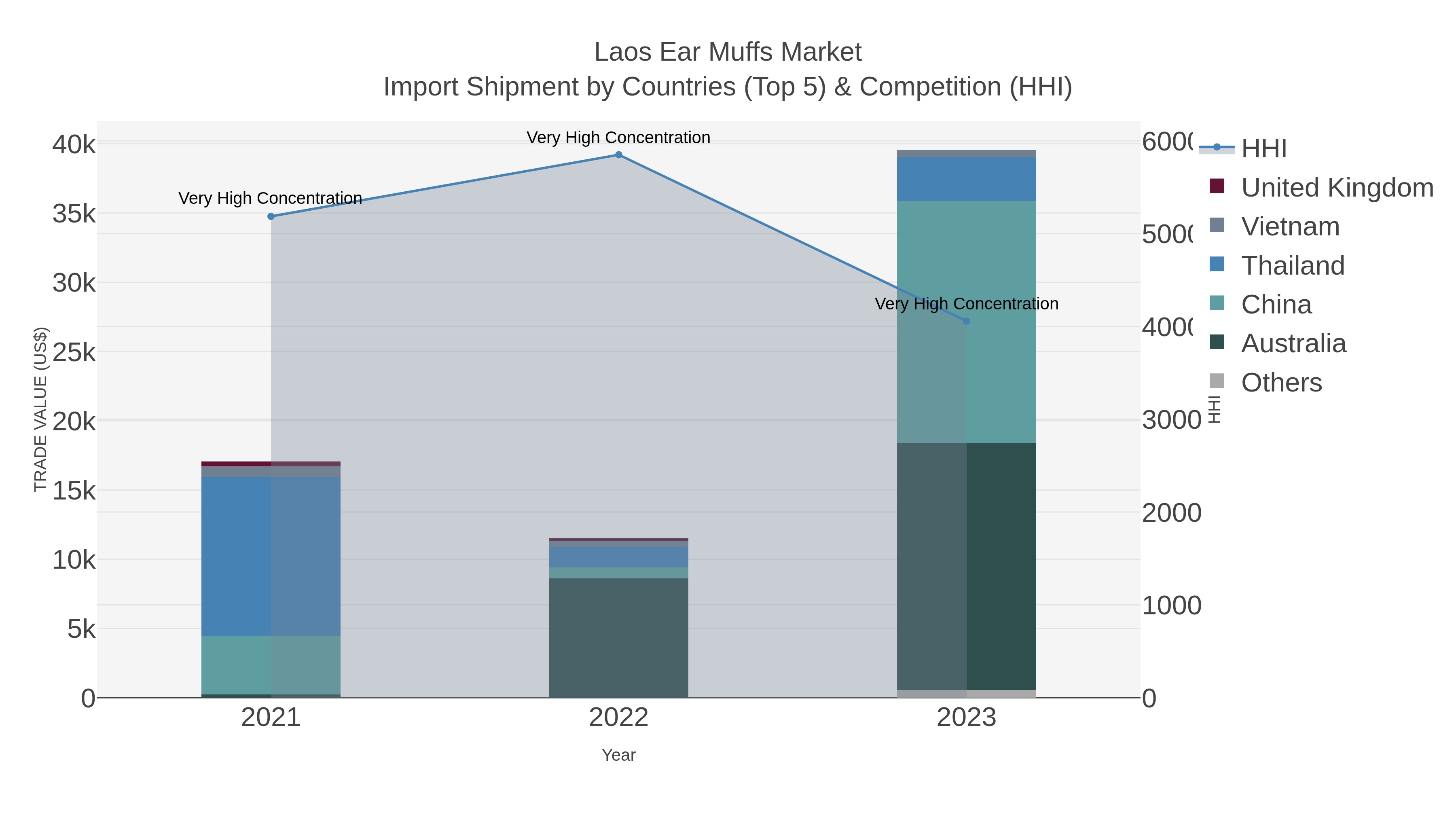1456x819 pixels.
Task: Click Thailand segment in 2023 bar
Action: point(967,179)
